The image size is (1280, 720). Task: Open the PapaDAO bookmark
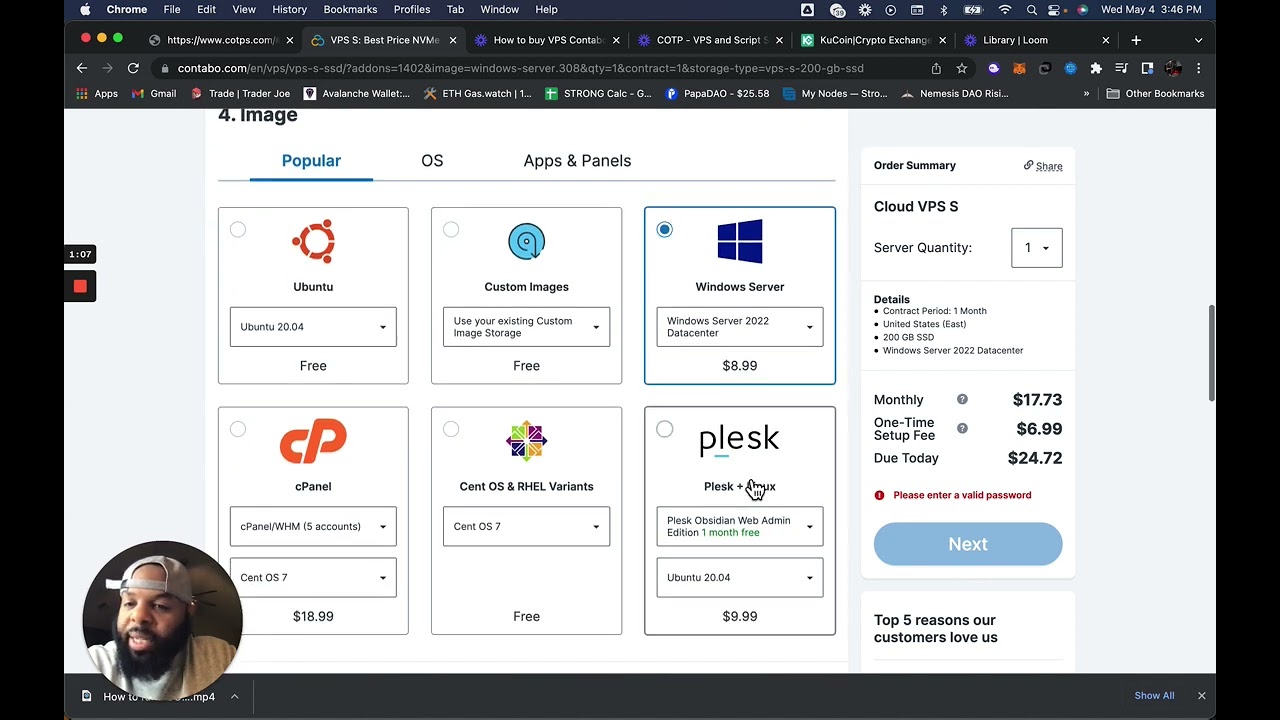(x=717, y=93)
